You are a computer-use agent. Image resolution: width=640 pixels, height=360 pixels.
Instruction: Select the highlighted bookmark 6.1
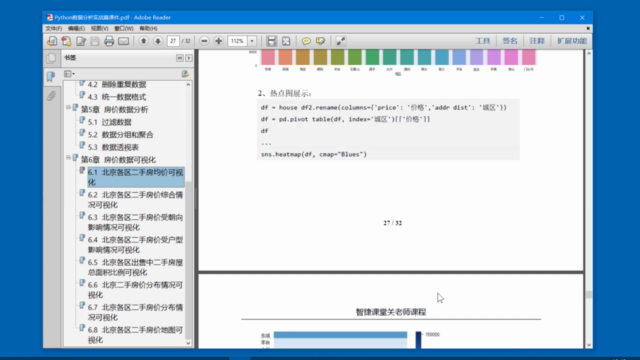[136, 177]
